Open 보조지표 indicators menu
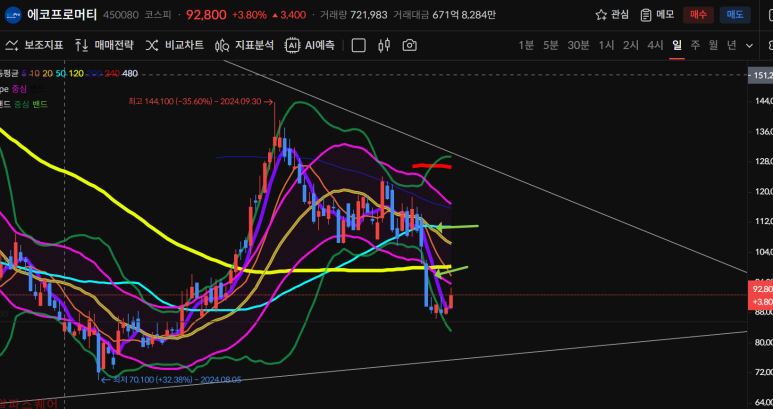 pos(35,45)
